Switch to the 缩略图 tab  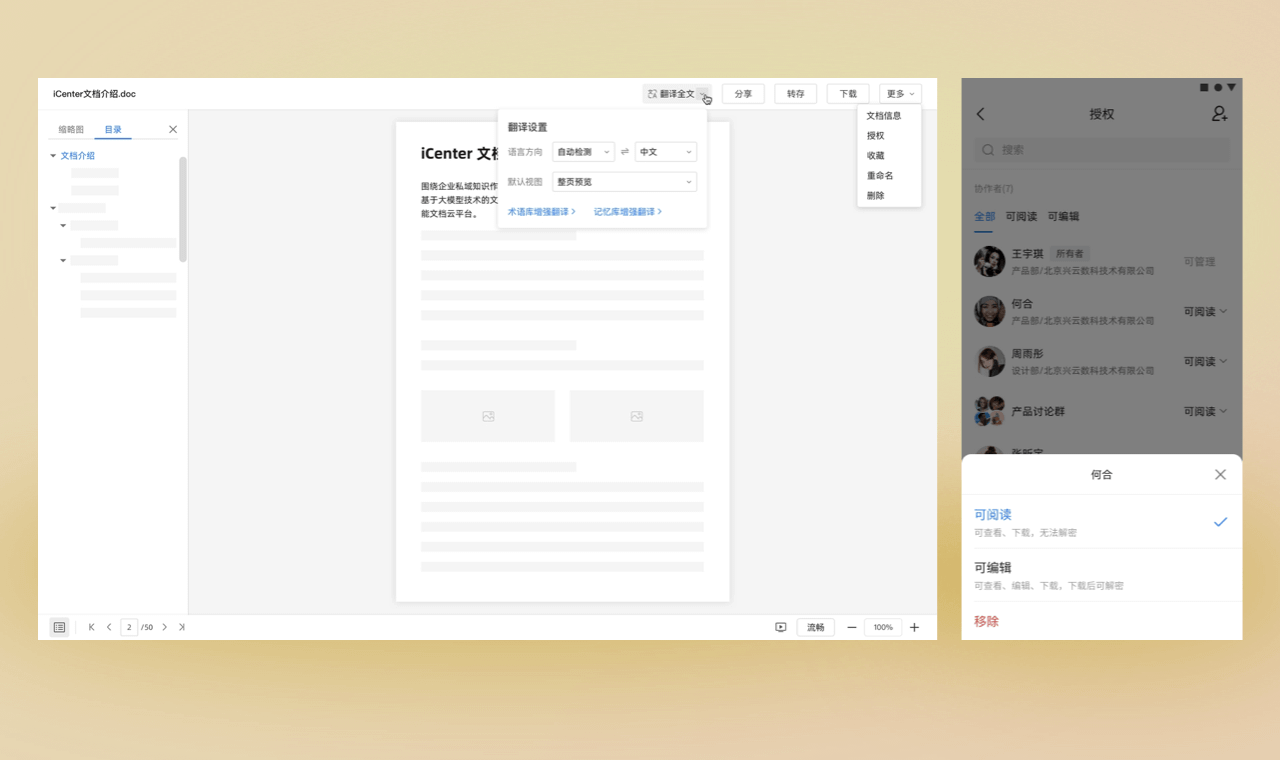[71, 129]
